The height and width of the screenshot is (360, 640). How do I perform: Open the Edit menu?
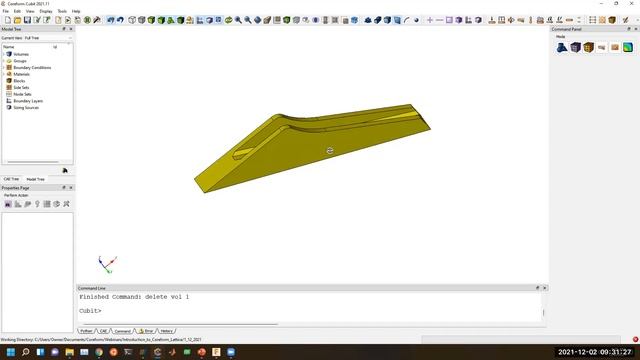17,11
